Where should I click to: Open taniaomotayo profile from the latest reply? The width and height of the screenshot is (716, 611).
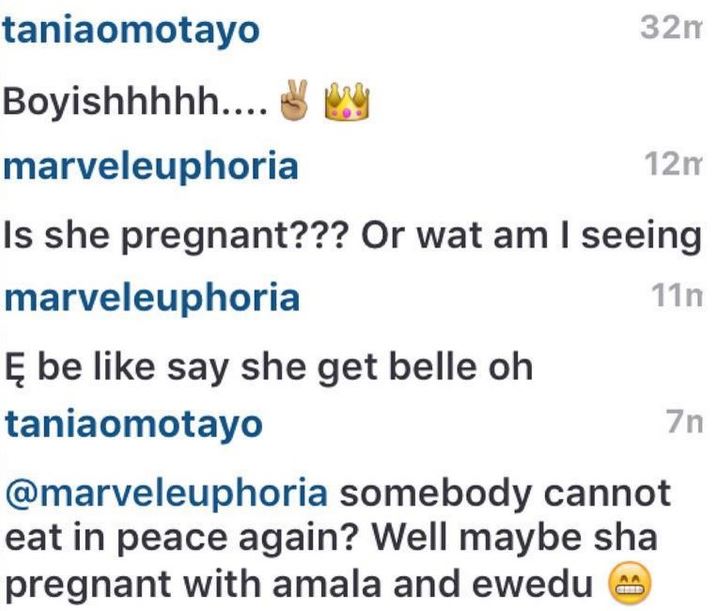[x=133, y=425]
